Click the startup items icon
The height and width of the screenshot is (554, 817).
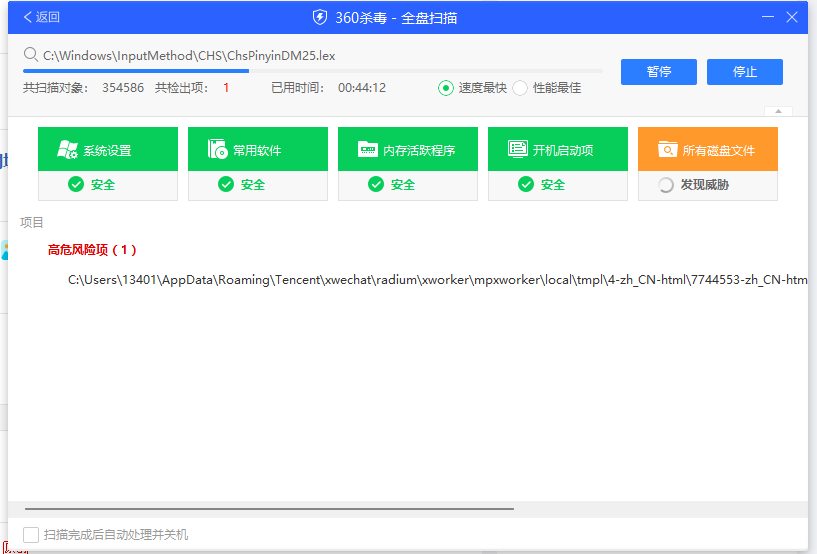pyautogui.click(x=518, y=150)
